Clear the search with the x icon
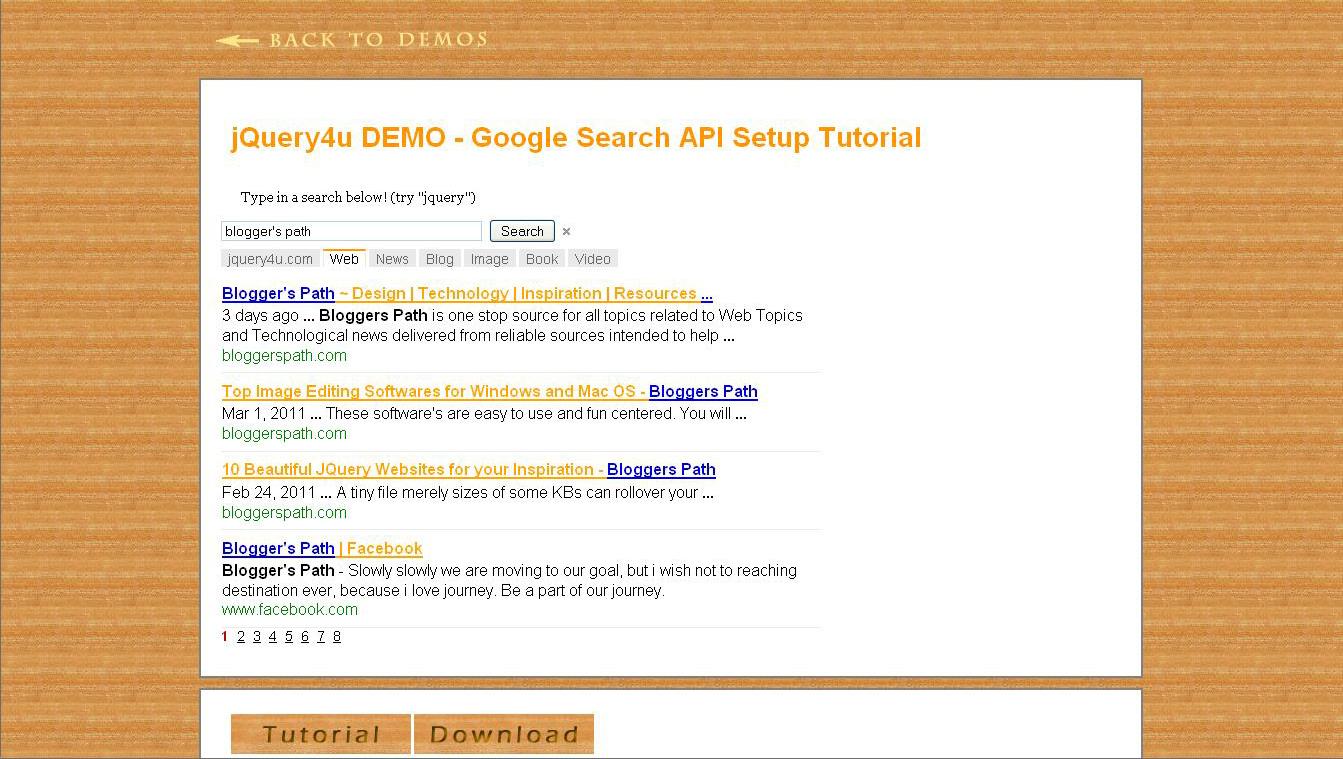 566,232
